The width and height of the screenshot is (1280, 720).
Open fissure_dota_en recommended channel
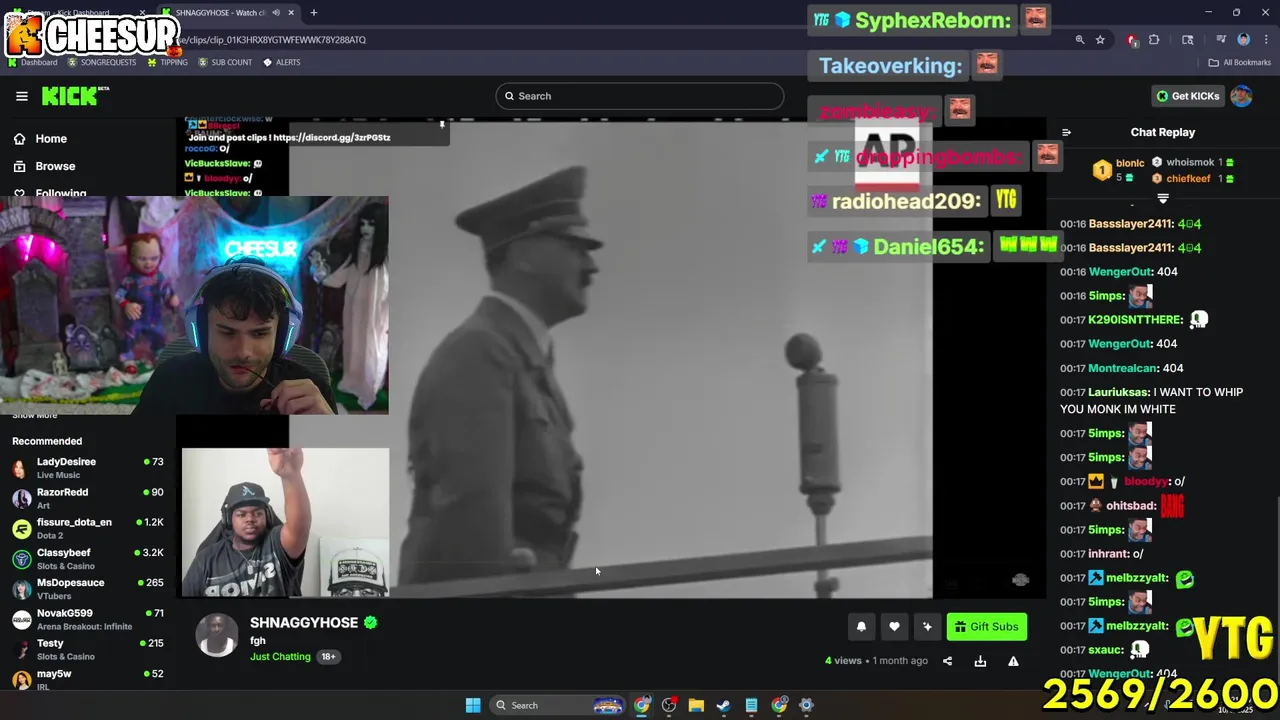[88, 528]
